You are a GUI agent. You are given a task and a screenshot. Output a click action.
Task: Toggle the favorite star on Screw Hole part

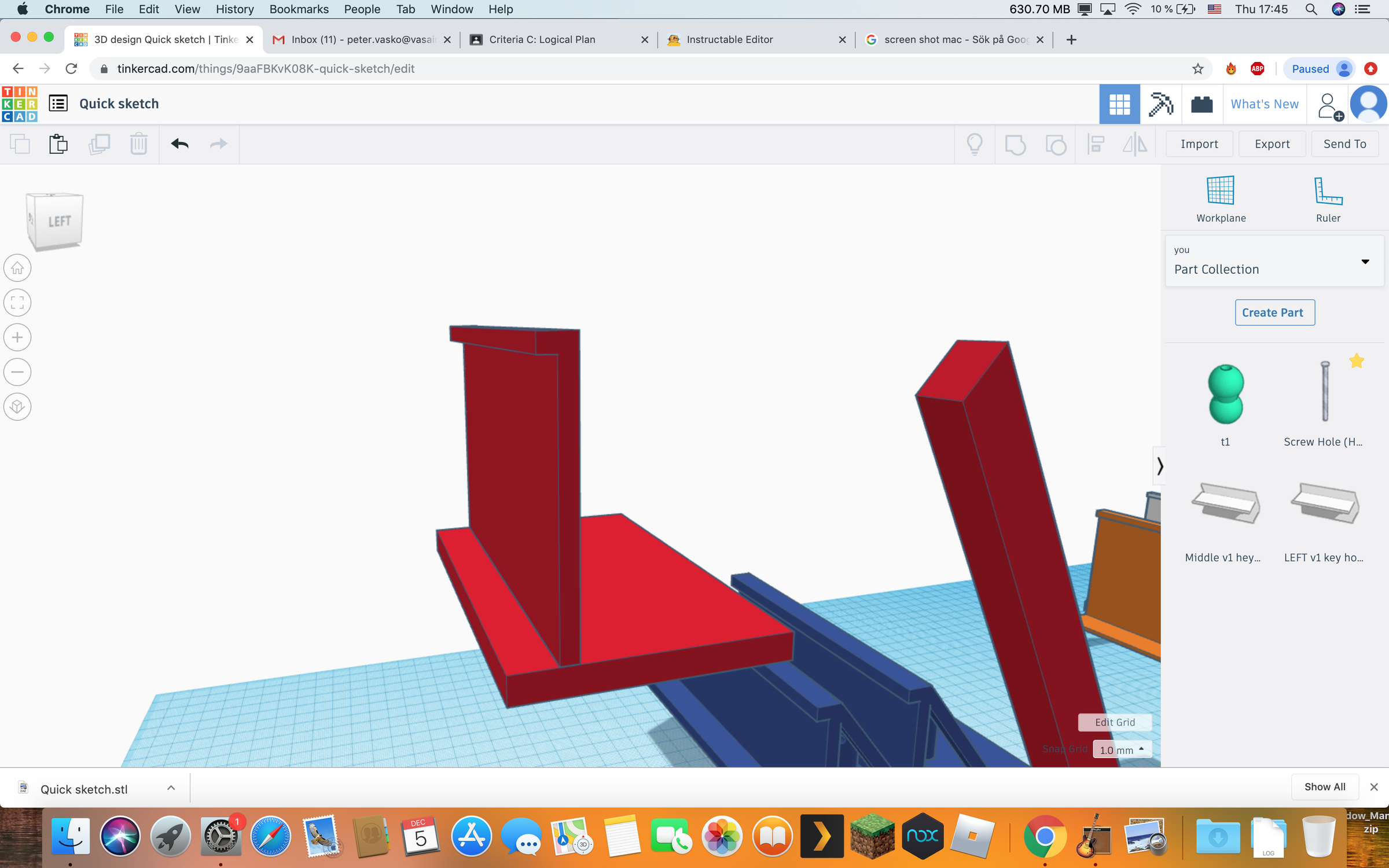pyautogui.click(x=1357, y=361)
